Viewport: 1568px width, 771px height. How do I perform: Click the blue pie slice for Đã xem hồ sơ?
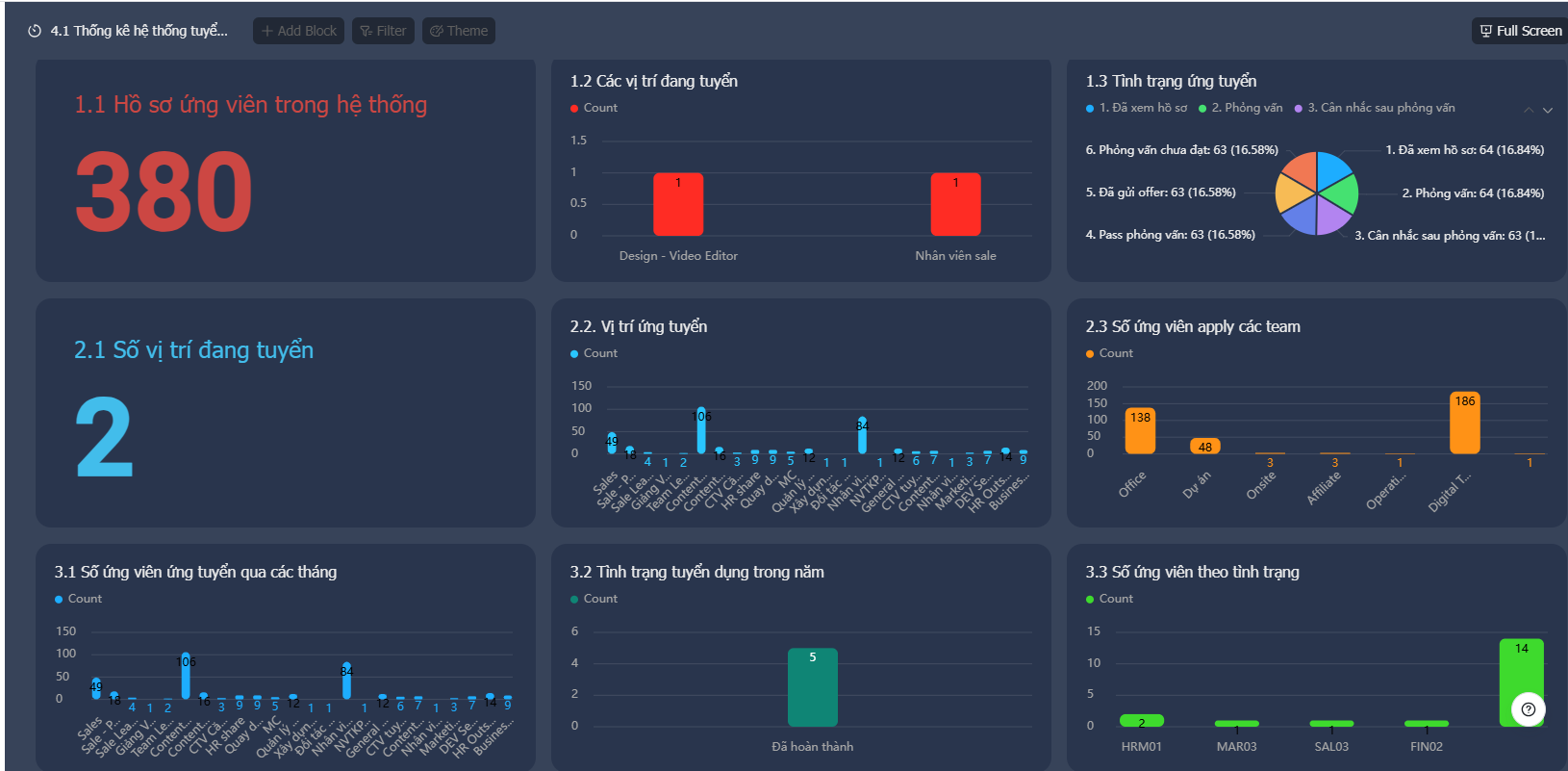point(1333,168)
